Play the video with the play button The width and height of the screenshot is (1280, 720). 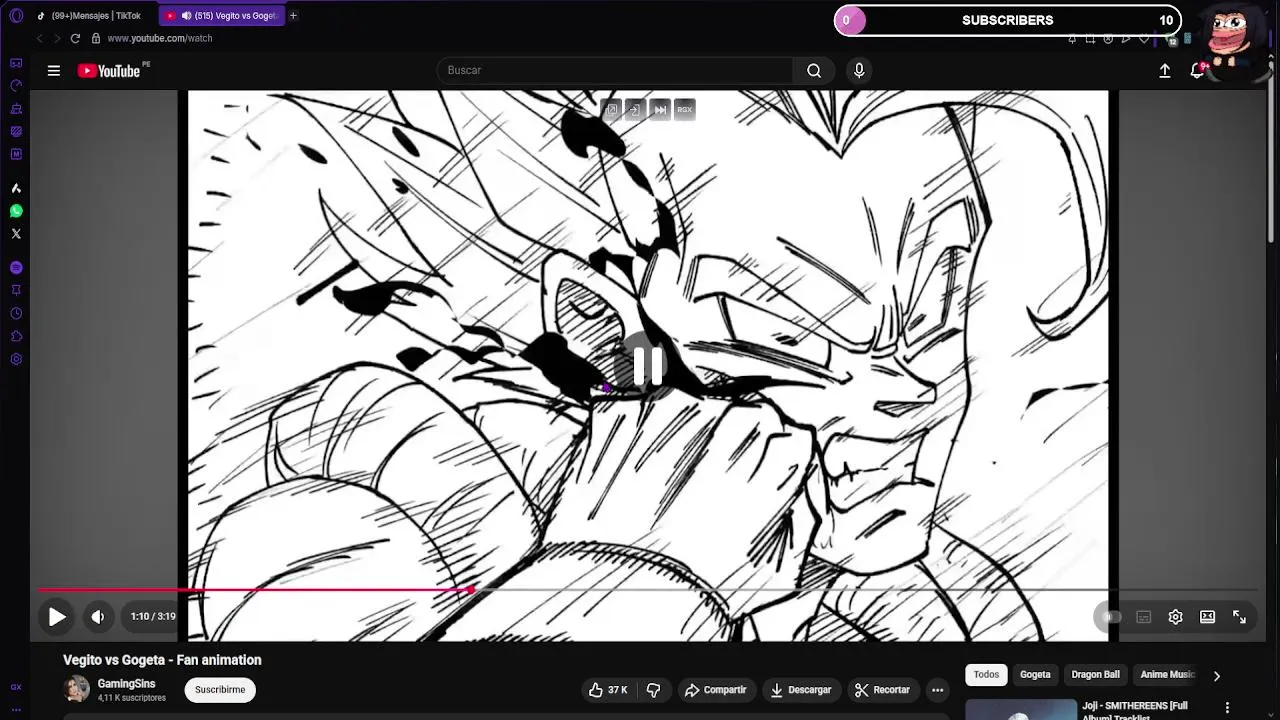(x=57, y=617)
